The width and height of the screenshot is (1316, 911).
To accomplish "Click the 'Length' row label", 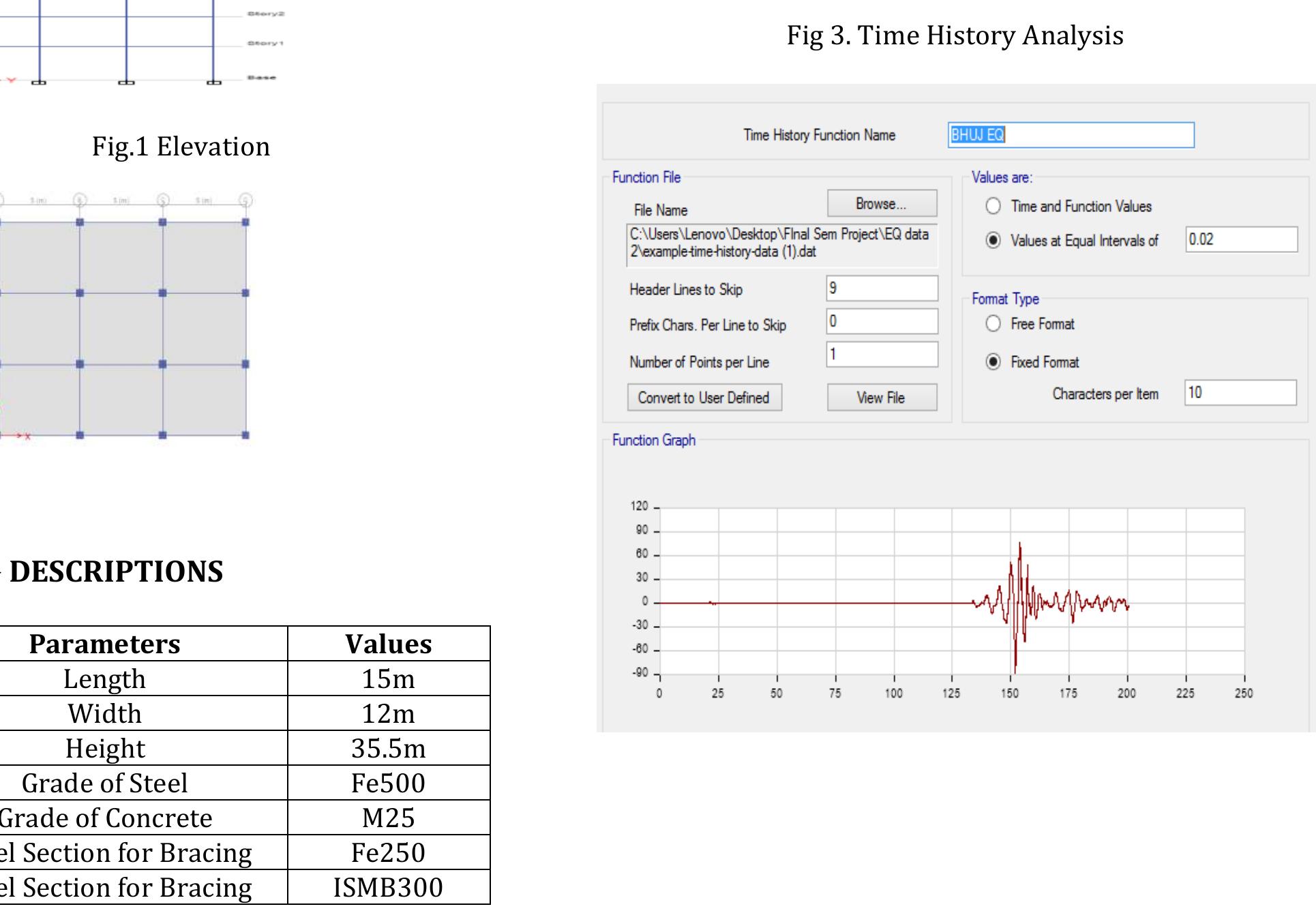I will coord(104,679).
